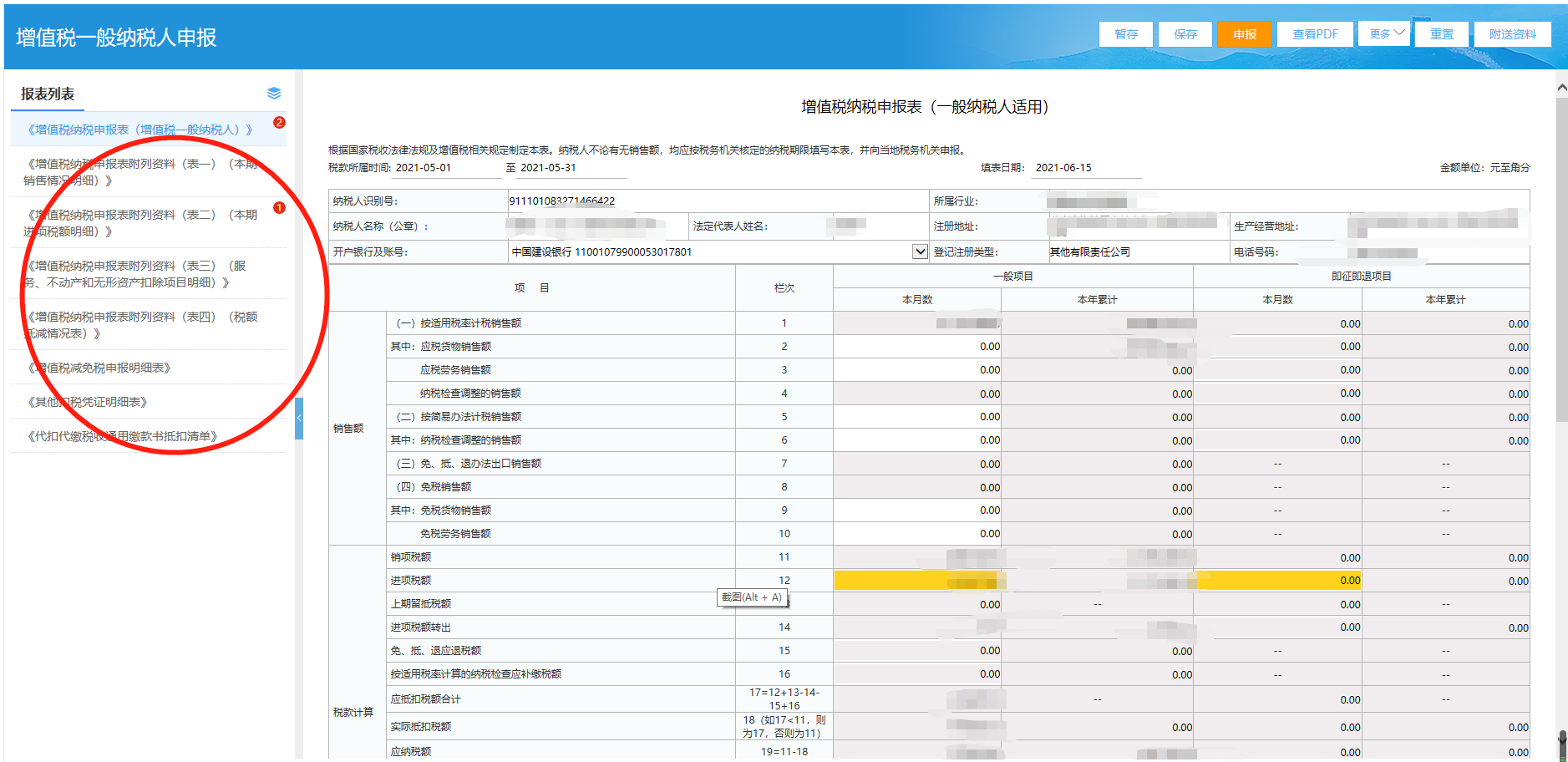Click row label 实际抵扣税额
Viewport: 1568px width, 762px height.
421,727
